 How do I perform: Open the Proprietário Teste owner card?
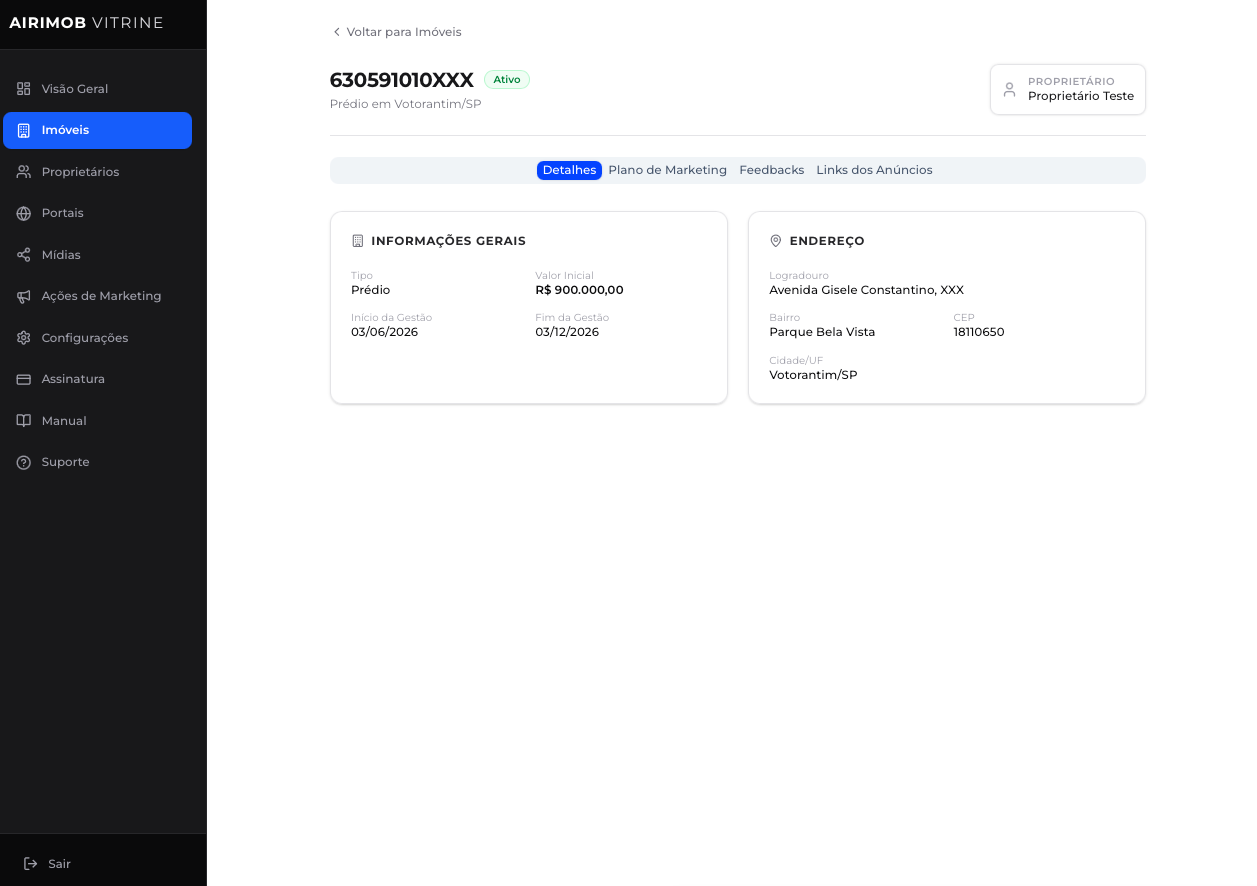(1068, 90)
